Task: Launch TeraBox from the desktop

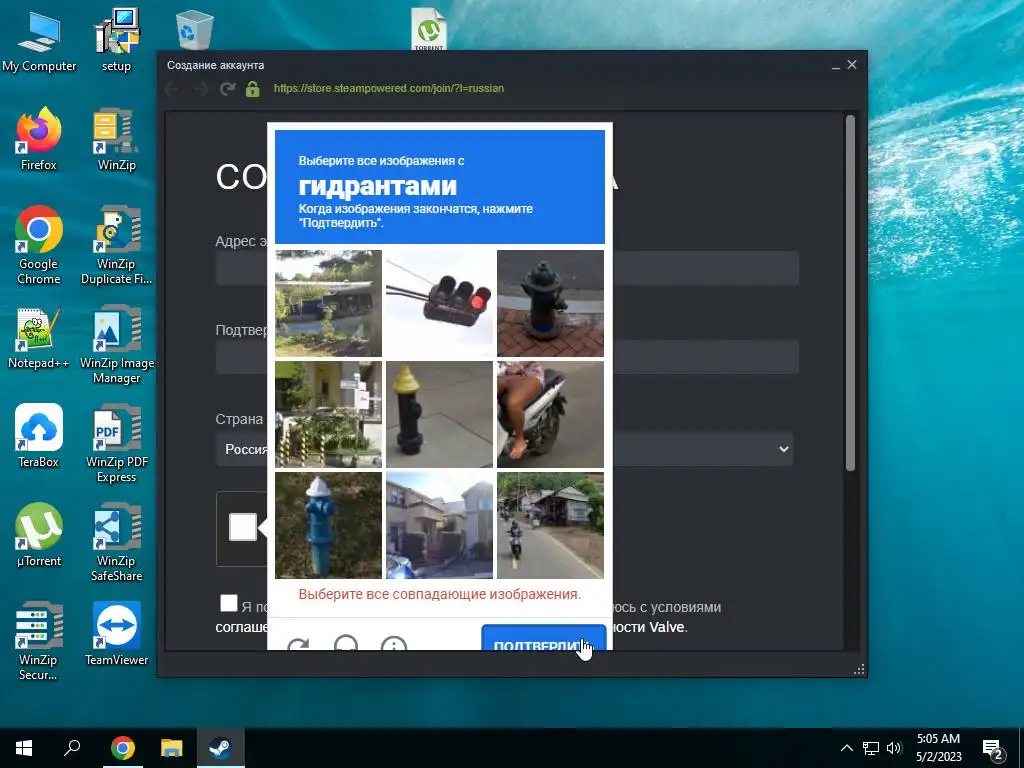Action: pos(39,436)
